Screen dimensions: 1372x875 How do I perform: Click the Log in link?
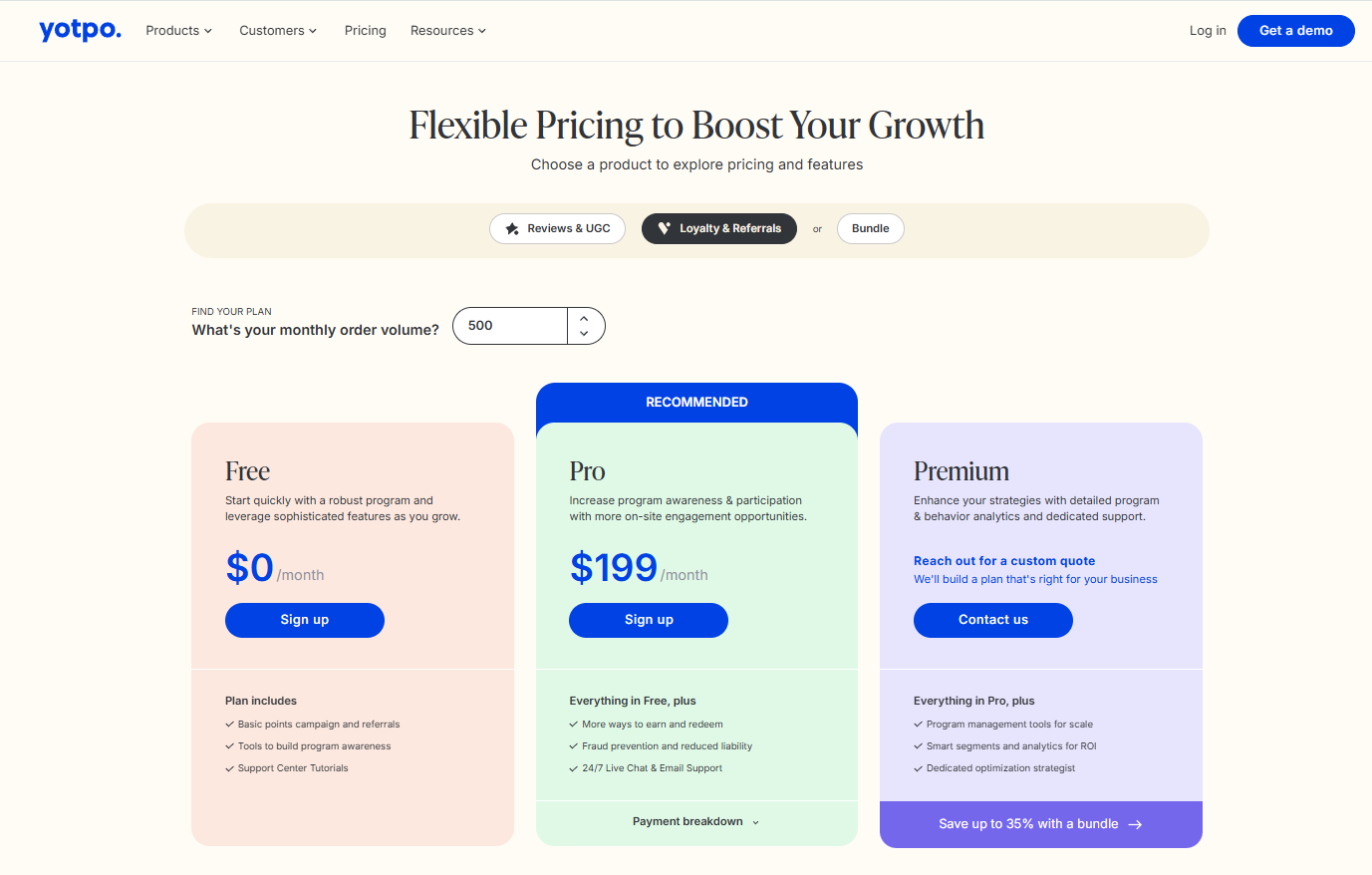click(x=1207, y=30)
